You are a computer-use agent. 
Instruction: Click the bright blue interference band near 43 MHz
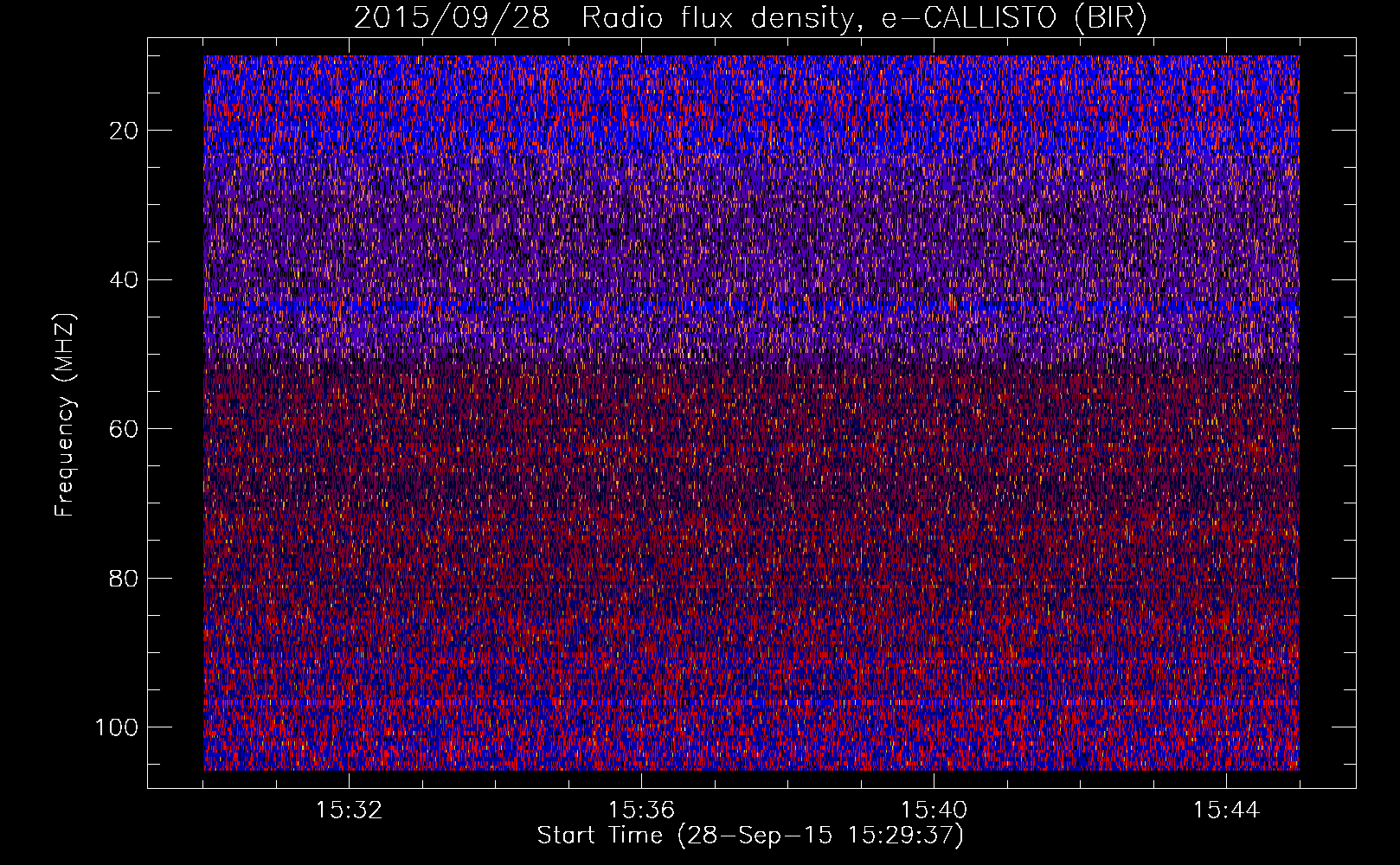751,305
